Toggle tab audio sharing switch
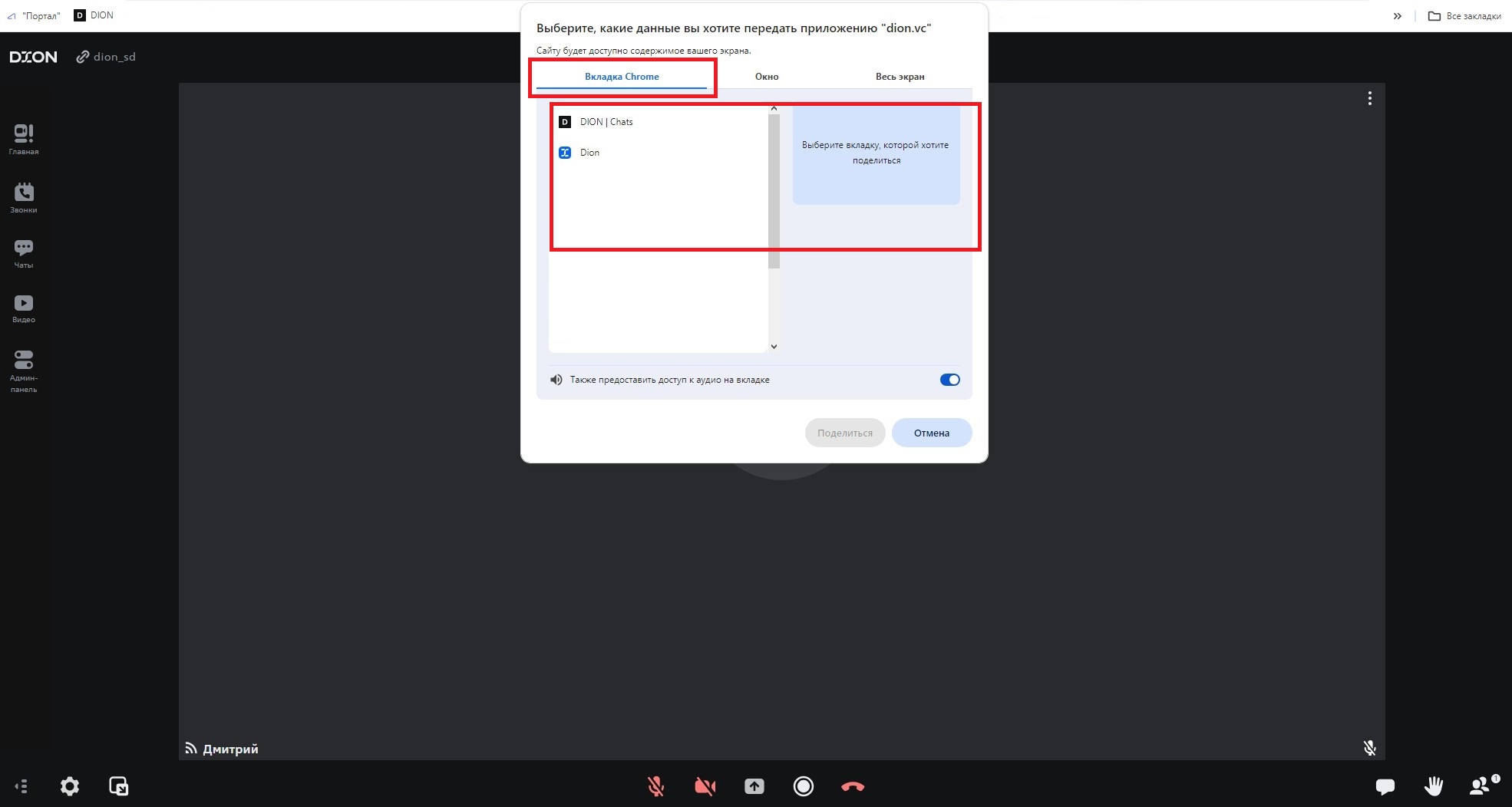Viewport: 1512px width, 807px height. [949, 380]
